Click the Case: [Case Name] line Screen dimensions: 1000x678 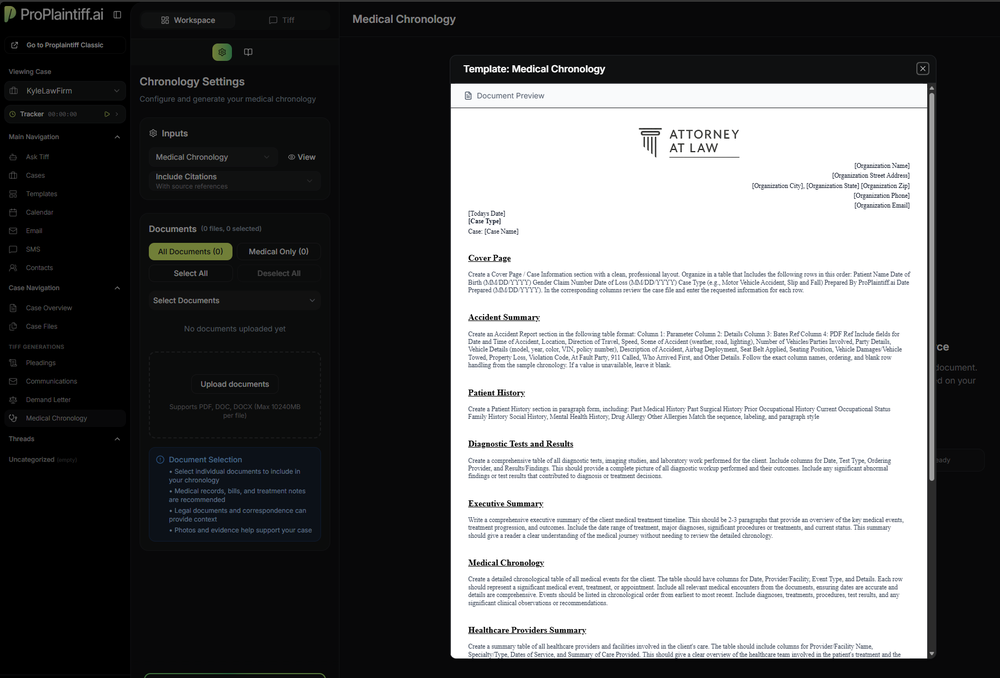pyautogui.click(x=493, y=232)
